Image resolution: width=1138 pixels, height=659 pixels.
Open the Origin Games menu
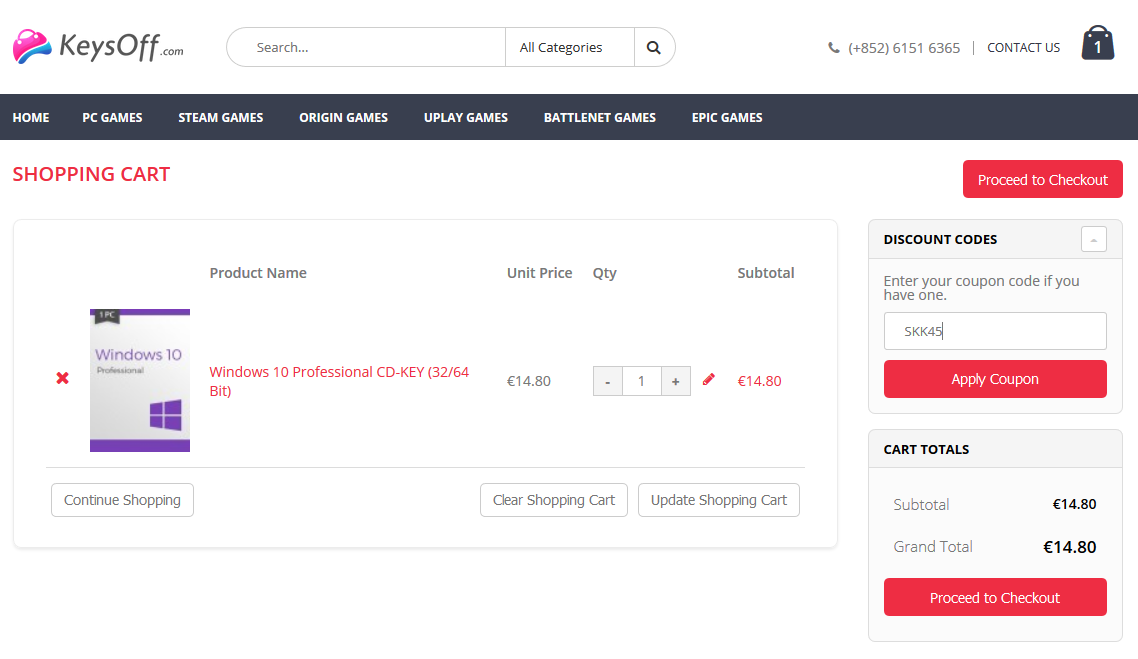click(x=343, y=118)
